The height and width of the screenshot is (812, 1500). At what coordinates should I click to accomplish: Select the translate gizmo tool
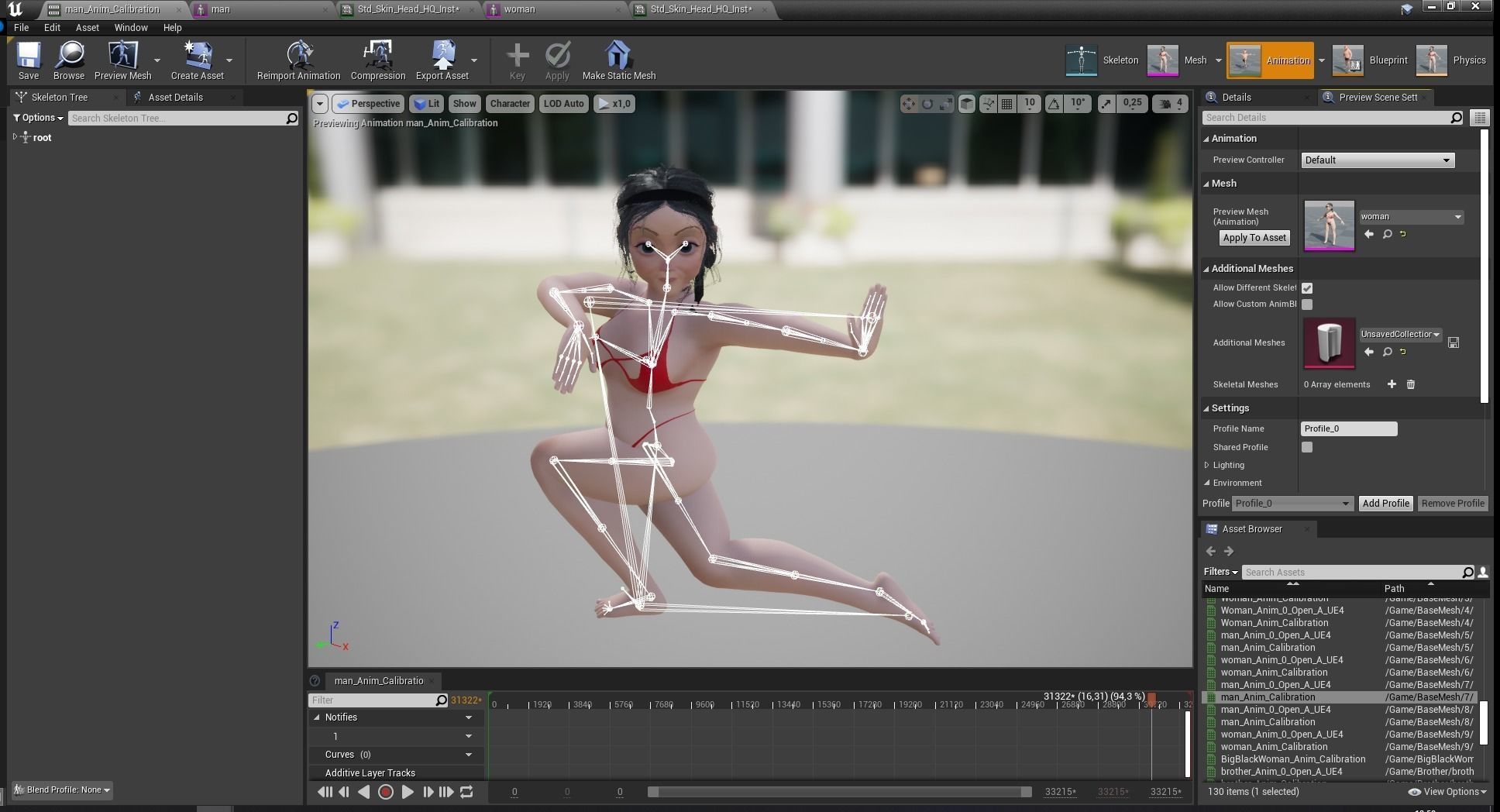pyautogui.click(x=908, y=104)
